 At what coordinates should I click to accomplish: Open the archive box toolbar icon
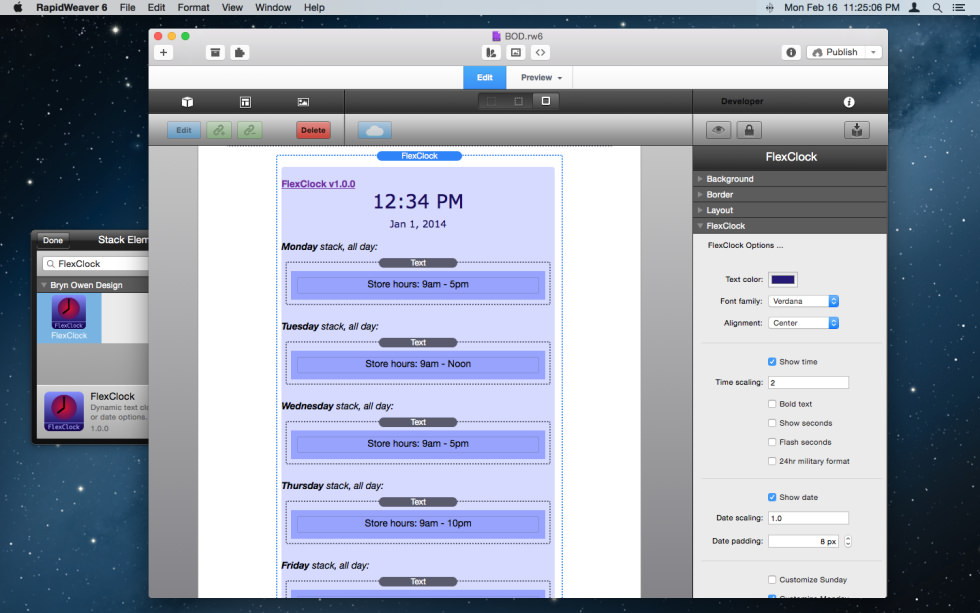(x=215, y=52)
